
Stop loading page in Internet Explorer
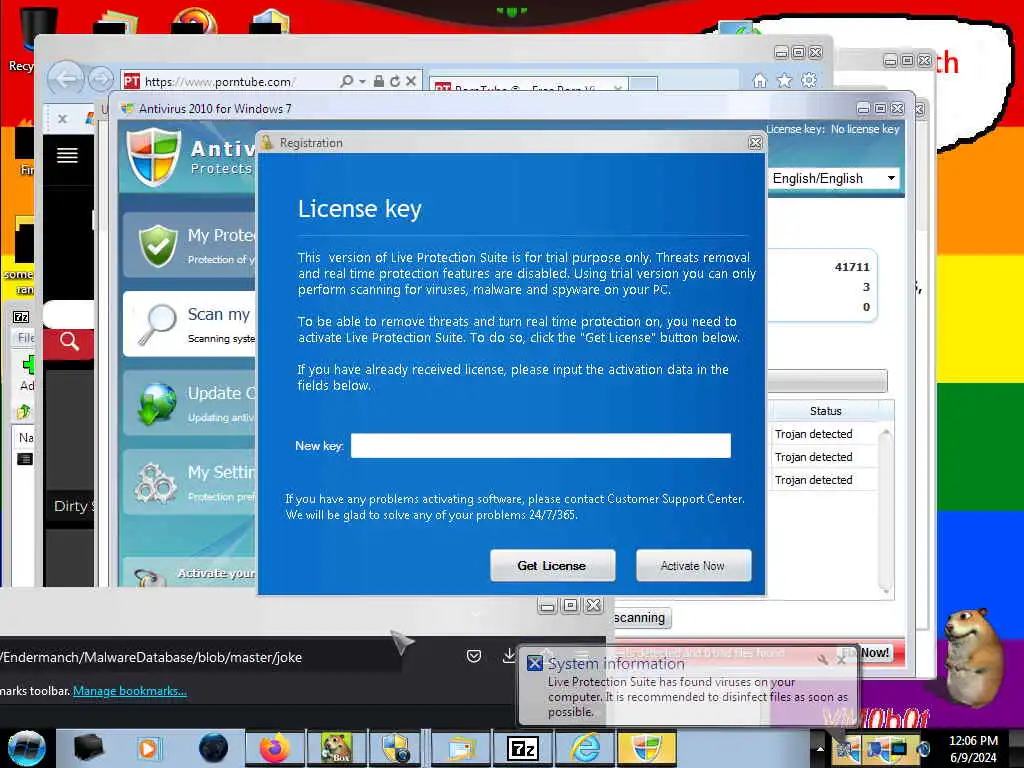click(411, 81)
